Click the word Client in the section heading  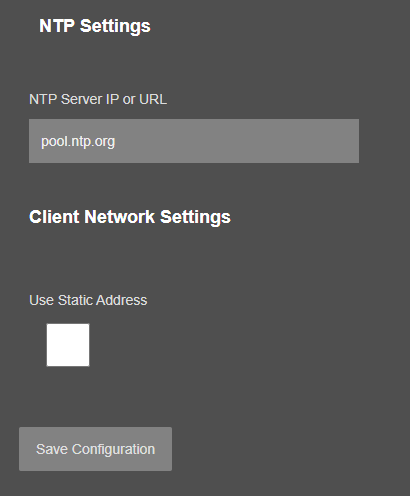54,217
